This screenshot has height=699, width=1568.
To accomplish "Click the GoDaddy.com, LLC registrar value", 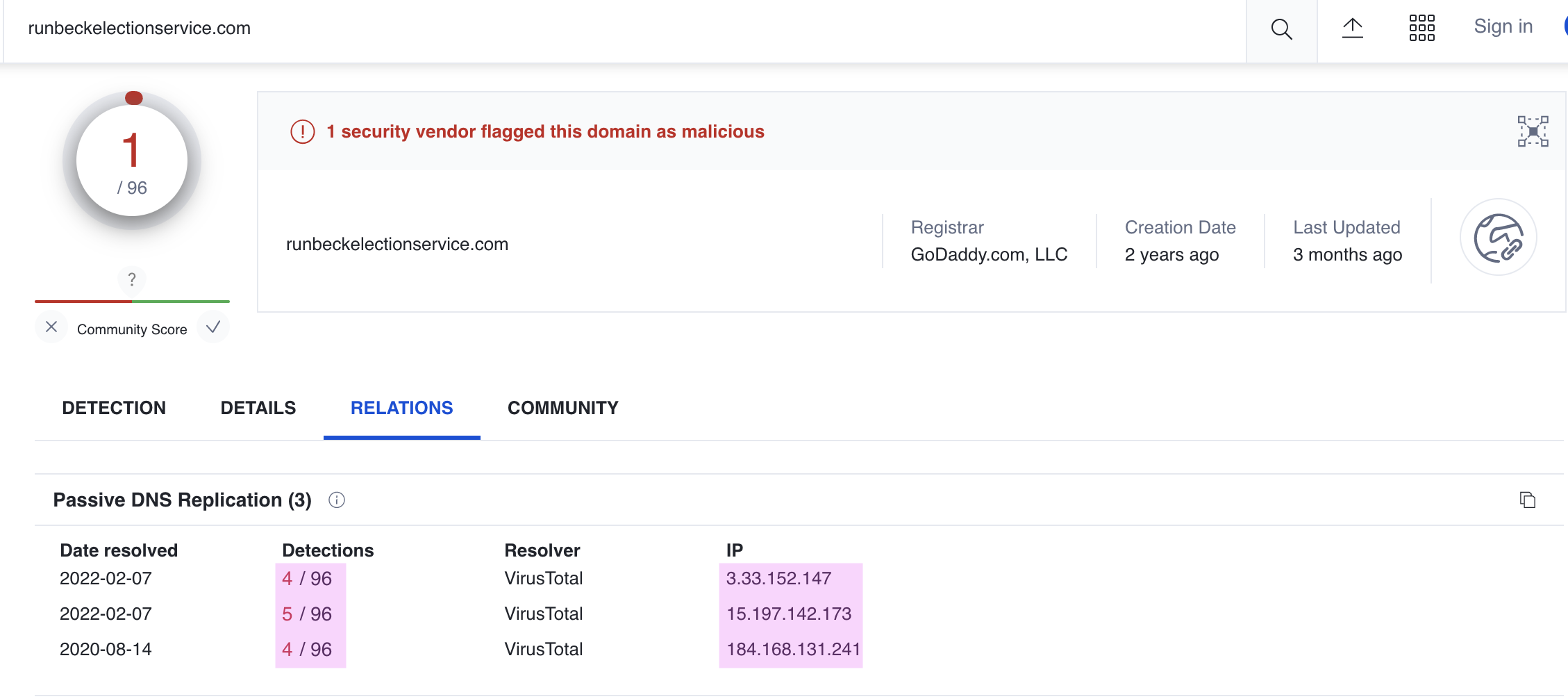I will click(x=989, y=254).
